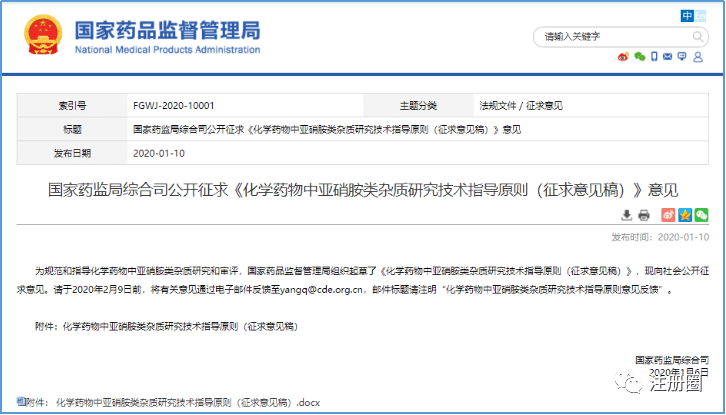This screenshot has height=415, width=726.
Task: Click the small document icon before 附件 link
Action: (x=19, y=402)
